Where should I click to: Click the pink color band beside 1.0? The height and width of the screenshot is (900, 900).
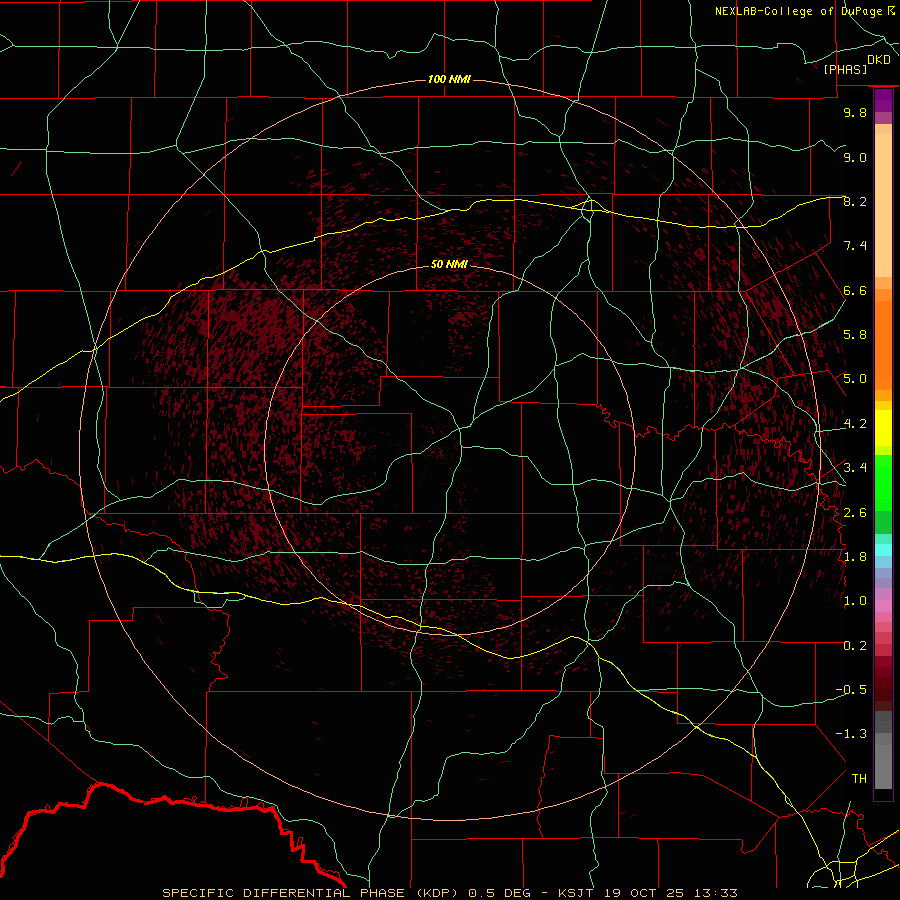pyautogui.click(x=883, y=606)
